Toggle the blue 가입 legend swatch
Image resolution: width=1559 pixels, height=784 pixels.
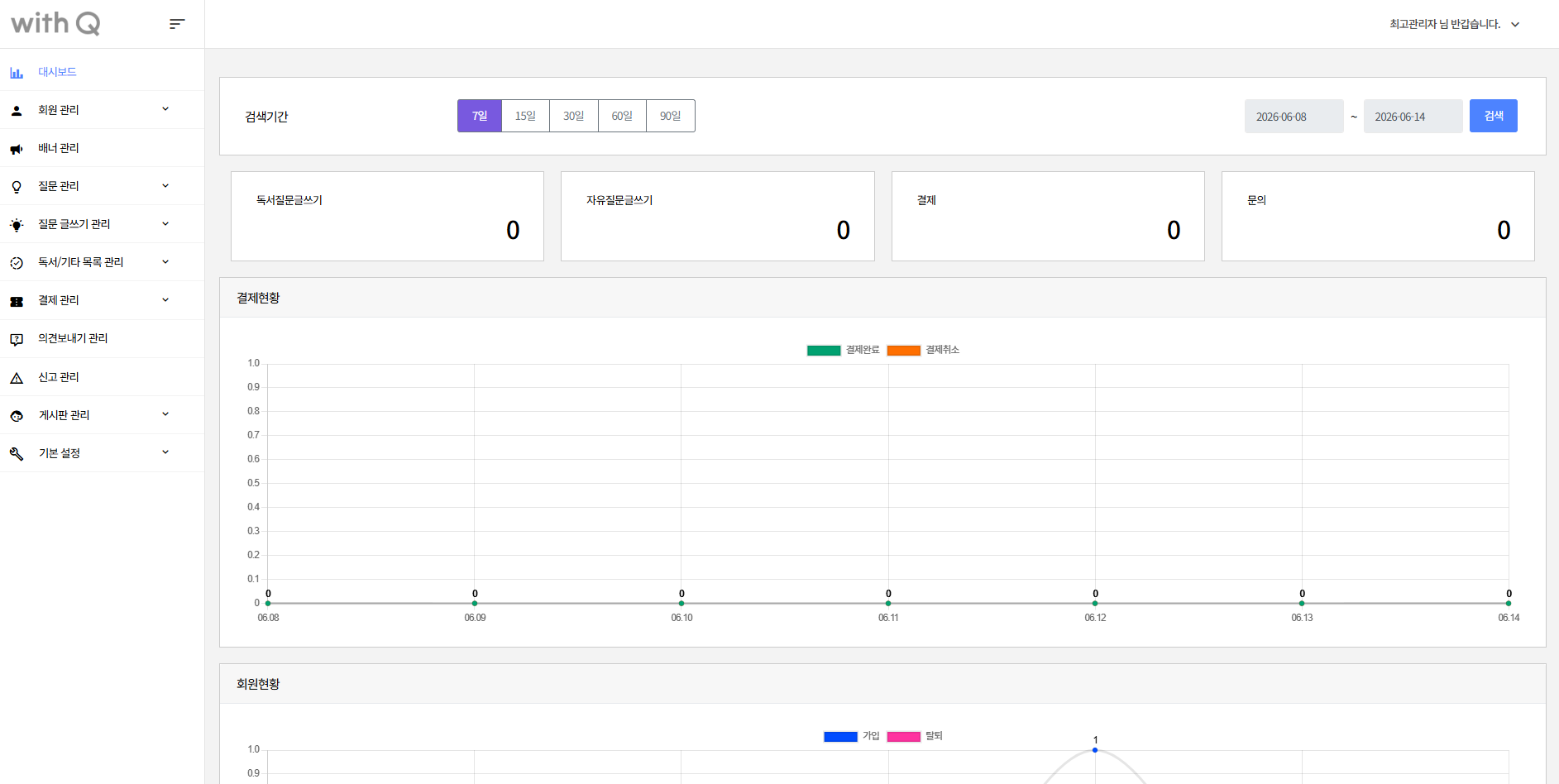coord(840,737)
